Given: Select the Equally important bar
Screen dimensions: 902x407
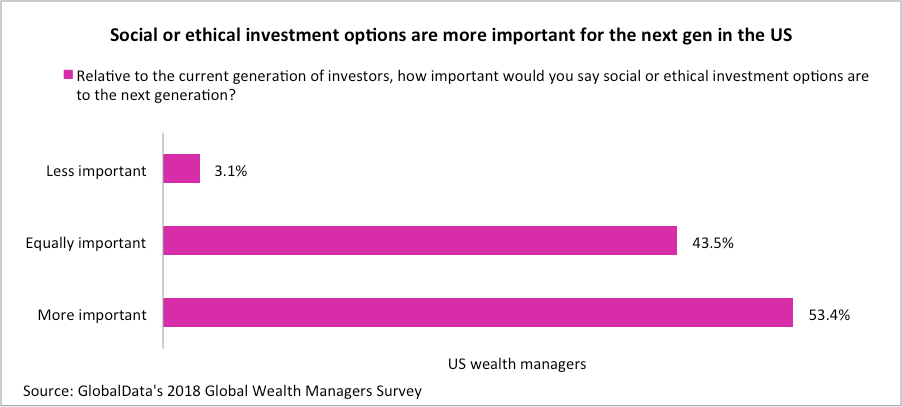Looking at the screenshot, I should coord(419,241).
